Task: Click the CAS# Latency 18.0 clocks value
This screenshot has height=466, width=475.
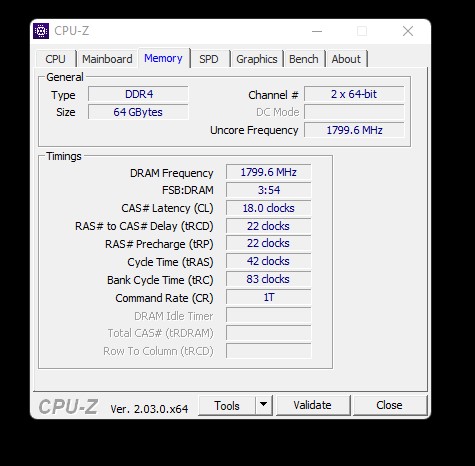Action: click(269, 208)
